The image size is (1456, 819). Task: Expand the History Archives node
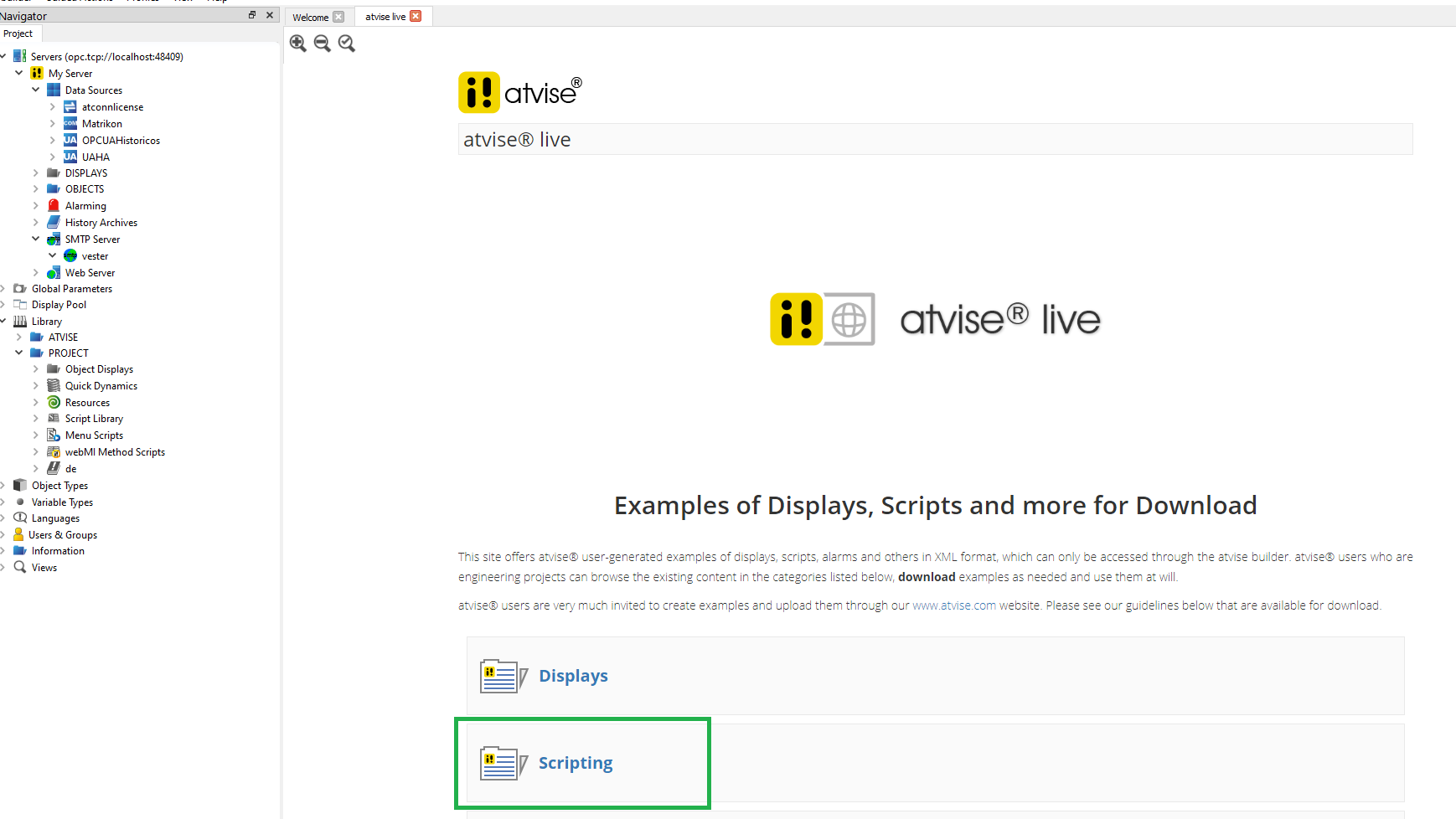(36, 222)
